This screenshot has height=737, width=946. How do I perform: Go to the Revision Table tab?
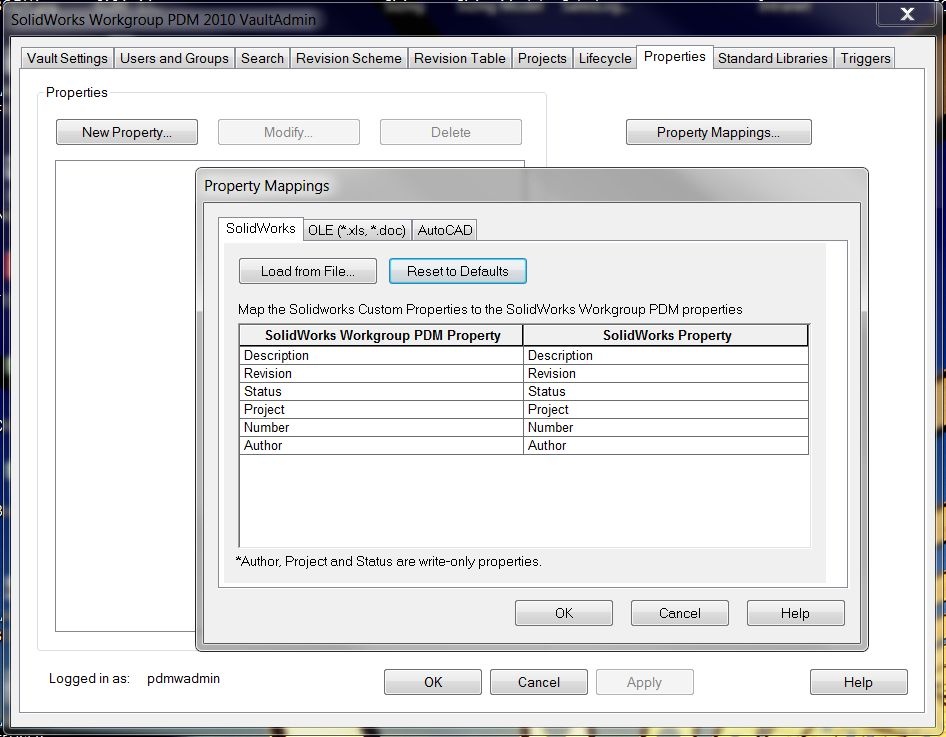(x=460, y=59)
